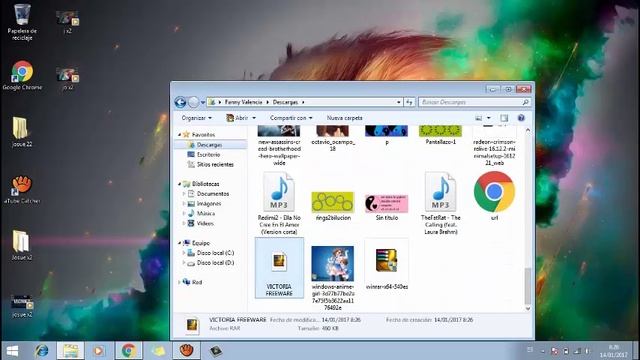This screenshot has width=640, height=360.
Task: Open the Abrir toolbar dropdown arrow
Action: [x=254, y=118]
